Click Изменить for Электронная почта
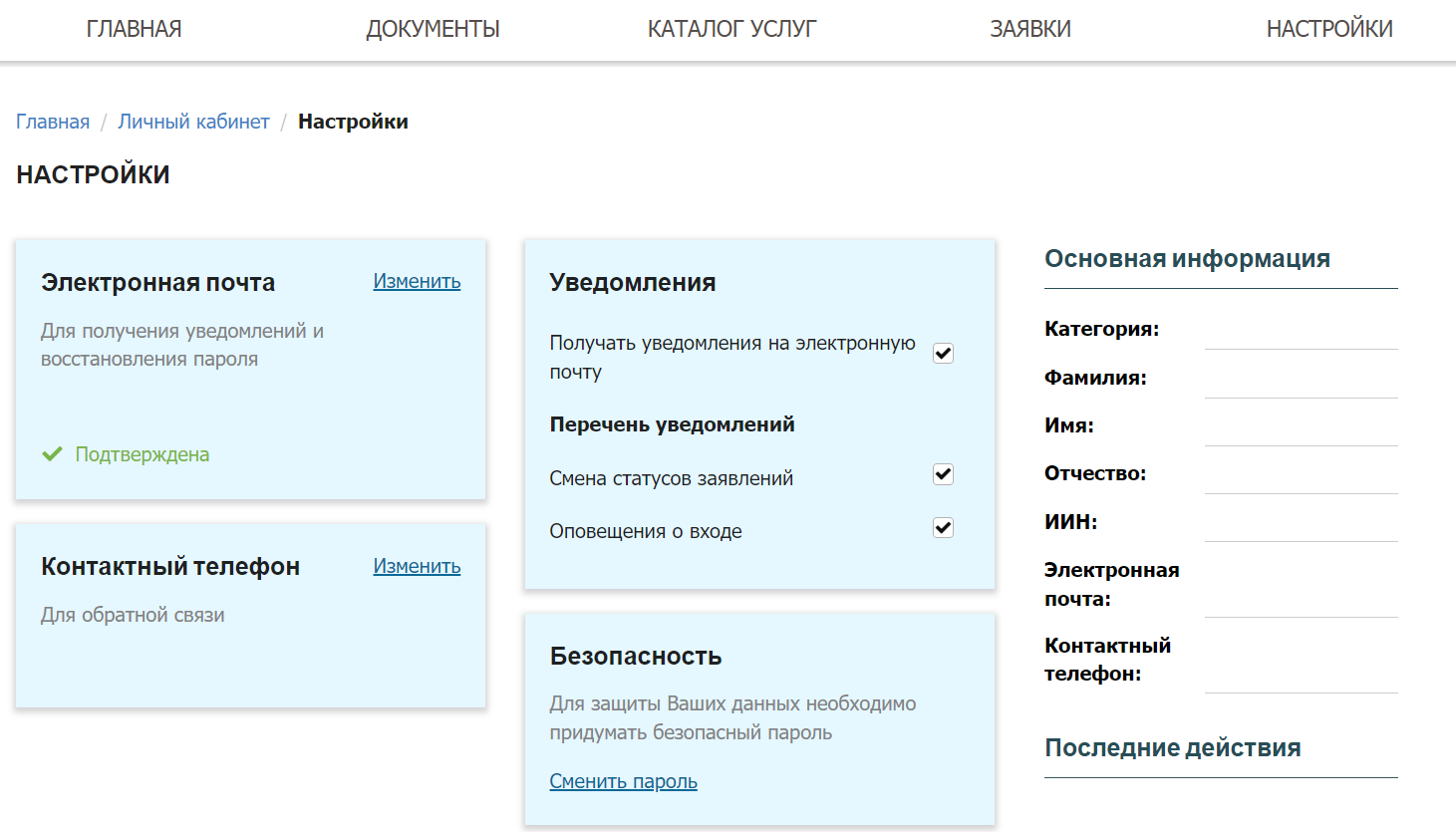This screenshot has height=832, width=1456. pos(417,281)
